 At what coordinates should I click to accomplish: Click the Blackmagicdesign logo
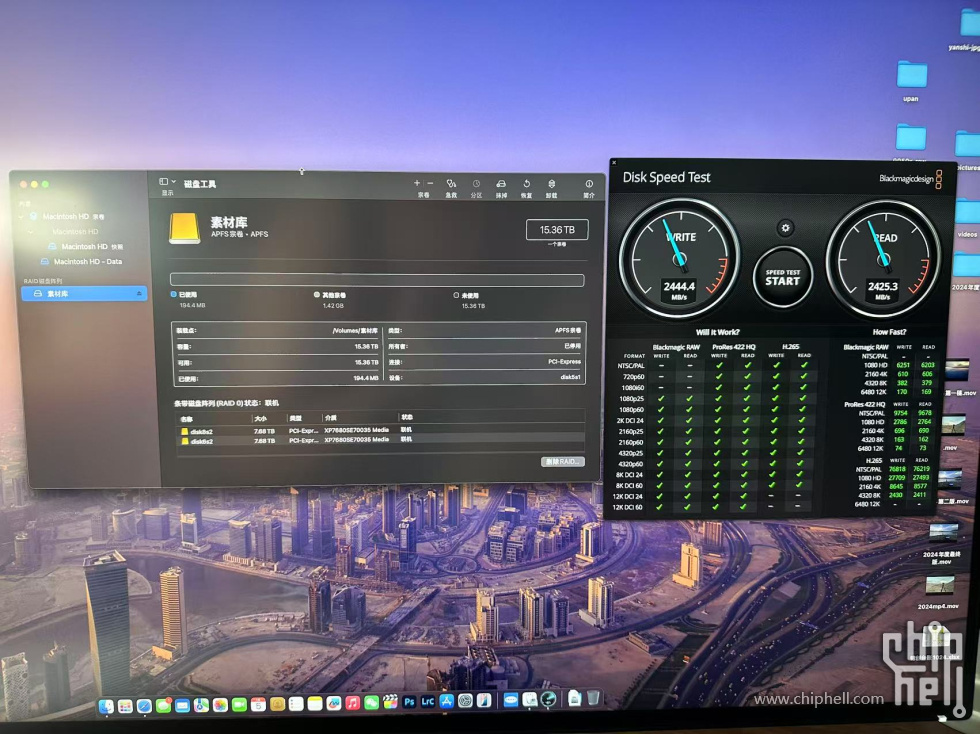point(910,178)
